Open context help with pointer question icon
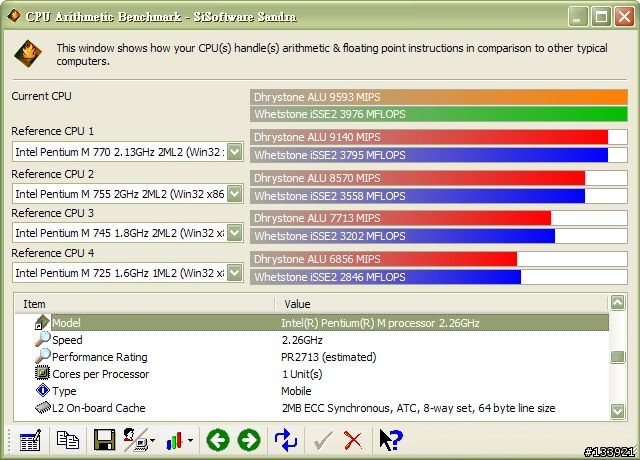The image size is (640, 460). [x=391, y=440]
